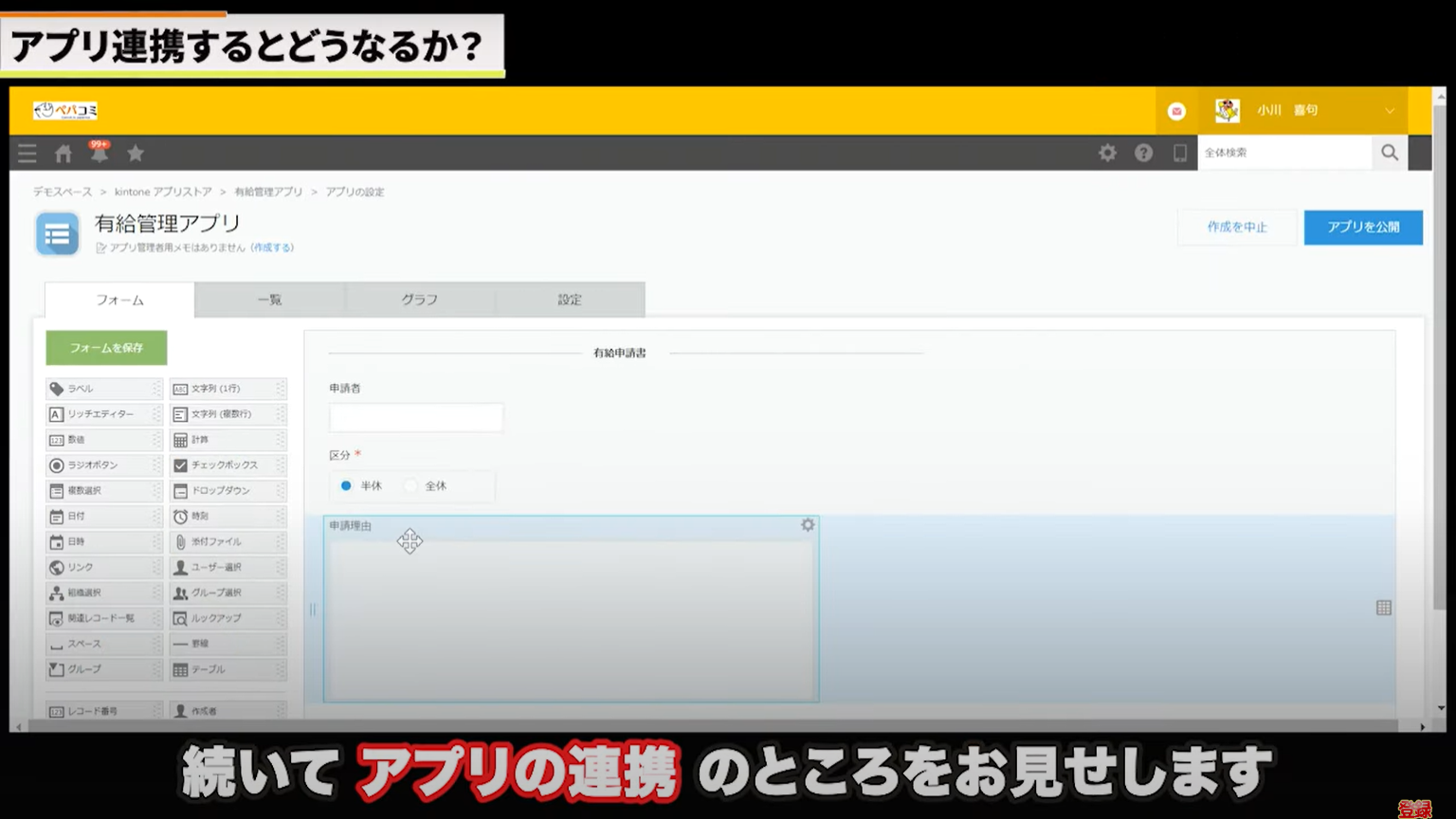Click the 申請者 input field
Screen dimensions: 1456x819
[x=415, y=417]
